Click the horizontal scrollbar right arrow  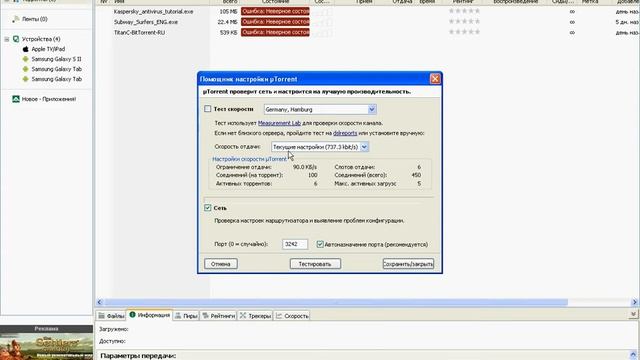[x=635, y=302]
